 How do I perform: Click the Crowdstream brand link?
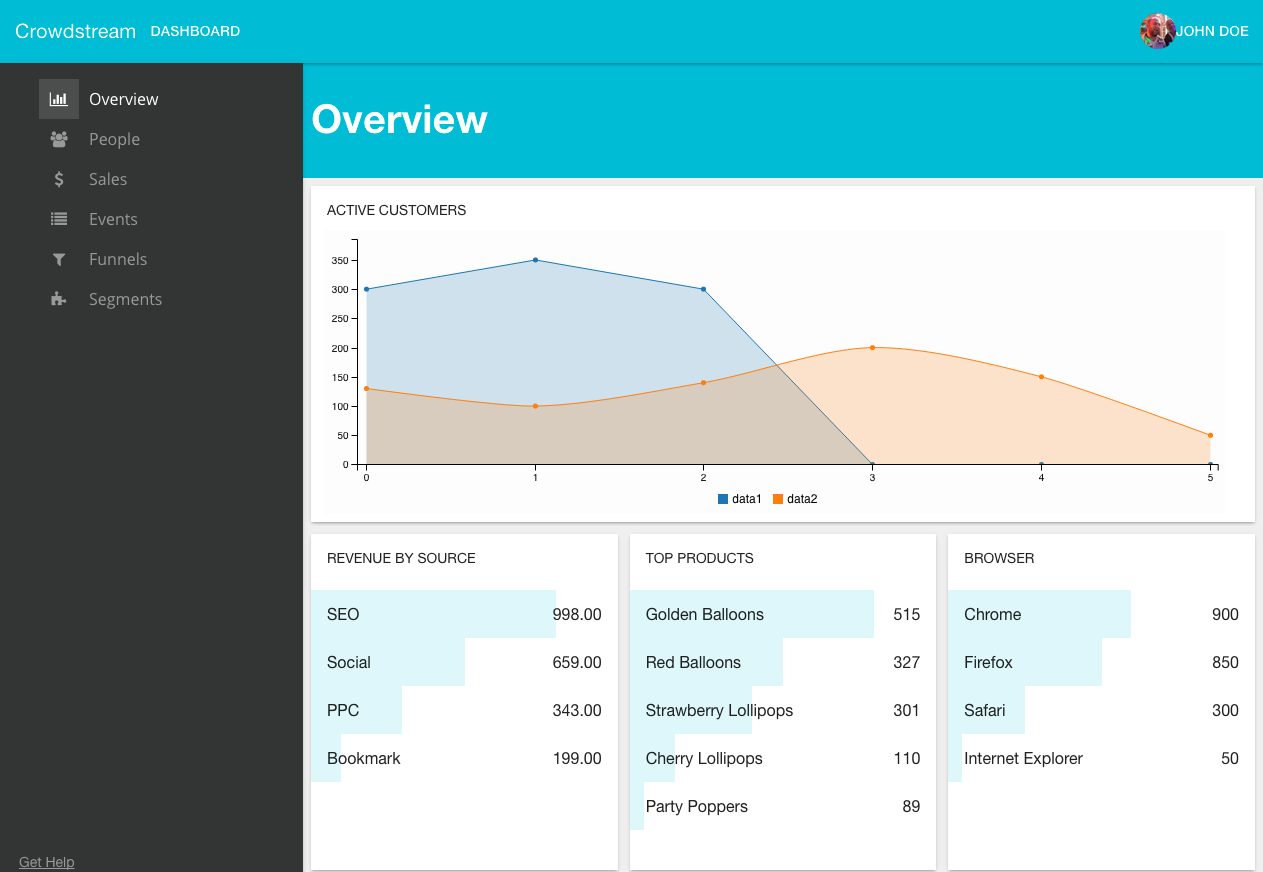[75, 31]
